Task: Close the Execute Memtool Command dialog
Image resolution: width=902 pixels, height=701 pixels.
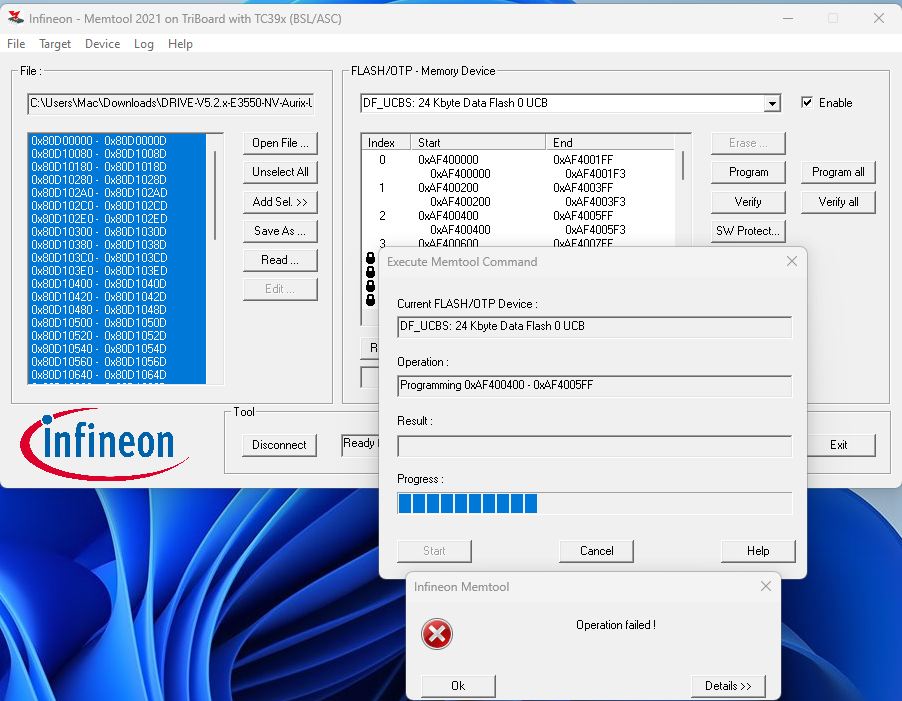Action: click(x=792, y=261)
